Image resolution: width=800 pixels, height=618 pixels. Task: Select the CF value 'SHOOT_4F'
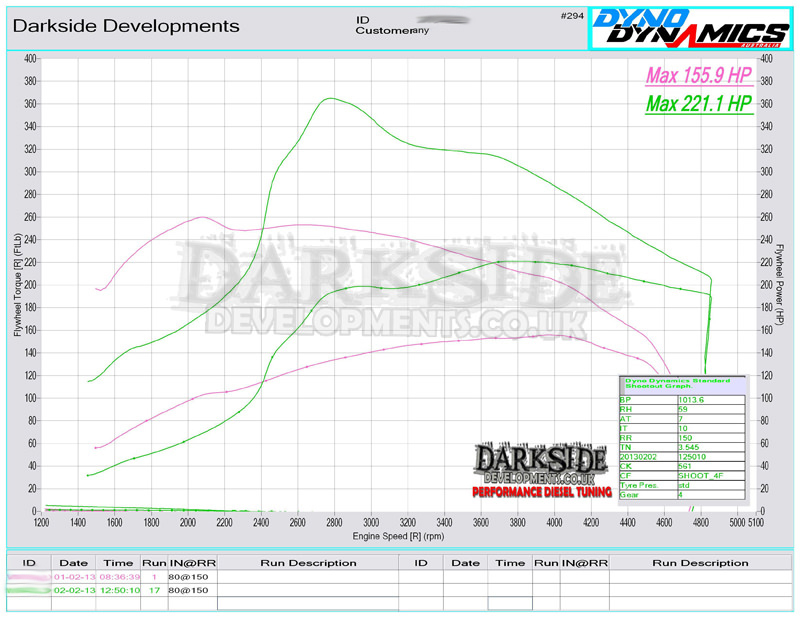click(x=701, y=476)
